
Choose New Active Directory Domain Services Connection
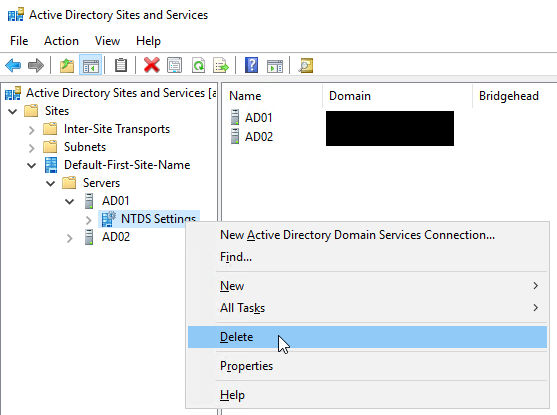[x=367, y=235]
